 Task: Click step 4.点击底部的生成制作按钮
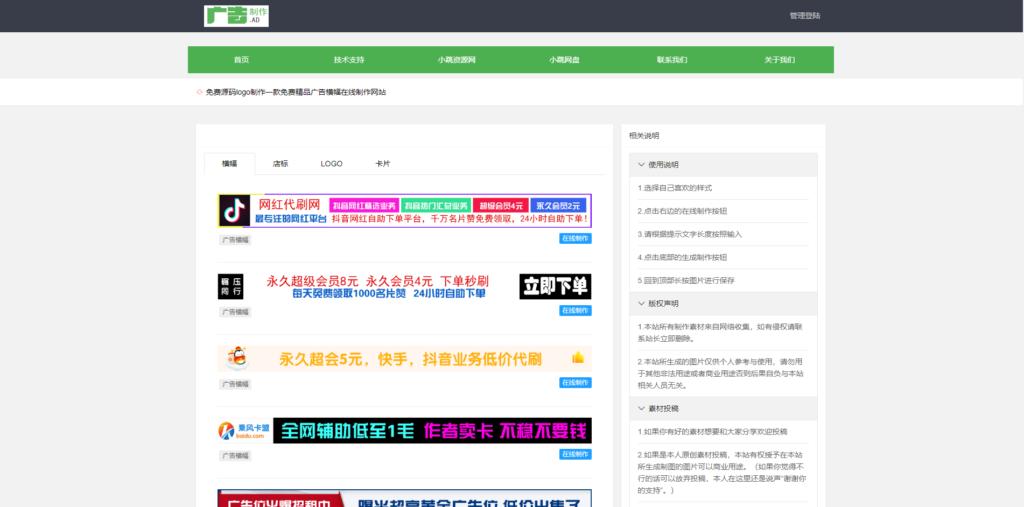click(683, 257)
